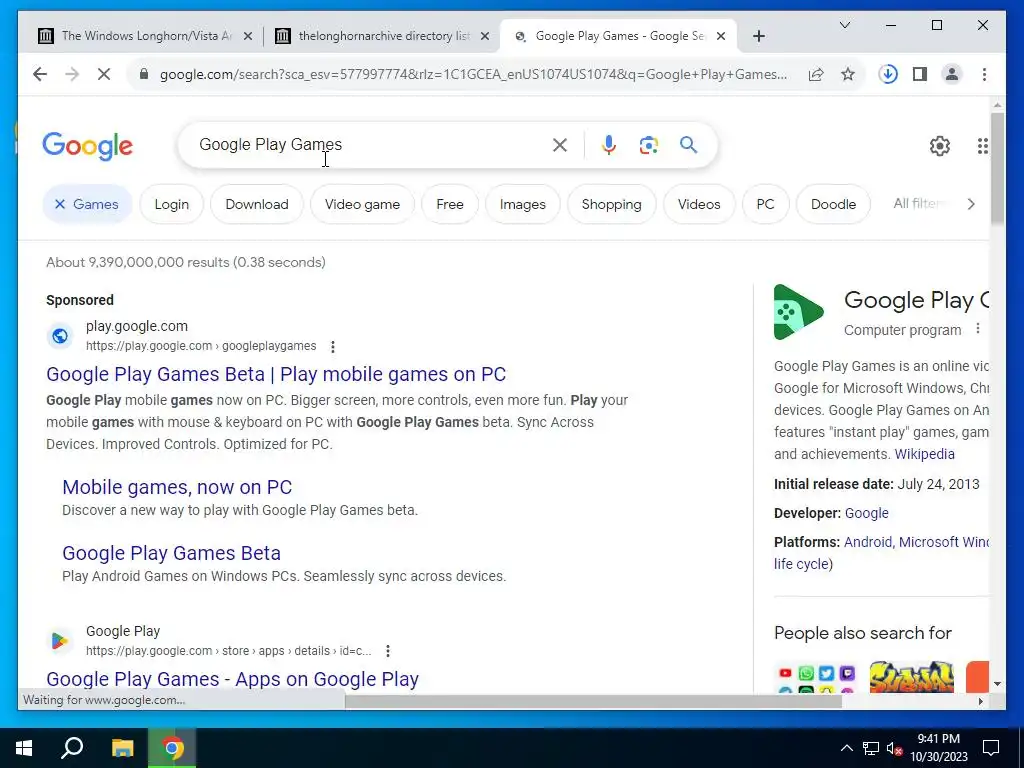Bookmark this page with the star

click(x=848, y=74)
